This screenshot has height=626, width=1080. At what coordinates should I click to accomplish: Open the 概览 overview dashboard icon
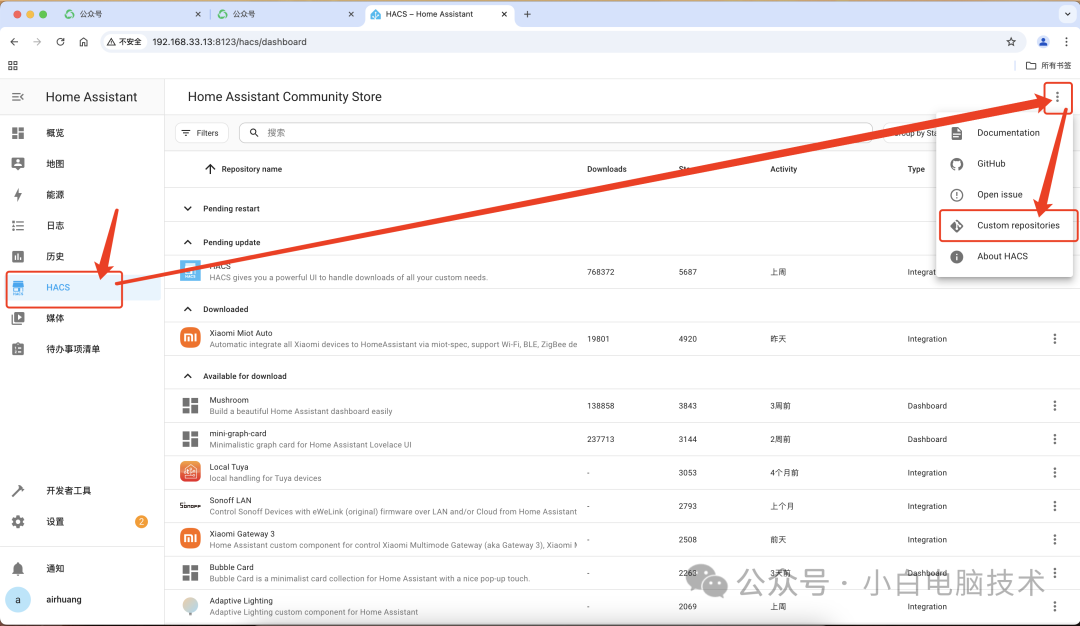(18, 133)
